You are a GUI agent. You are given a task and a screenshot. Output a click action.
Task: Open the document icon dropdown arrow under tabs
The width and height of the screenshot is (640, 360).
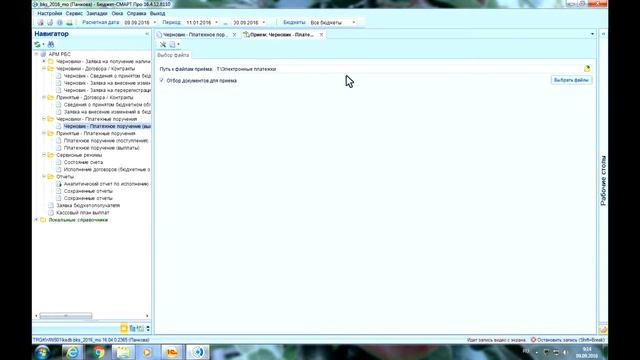point(178,44)
